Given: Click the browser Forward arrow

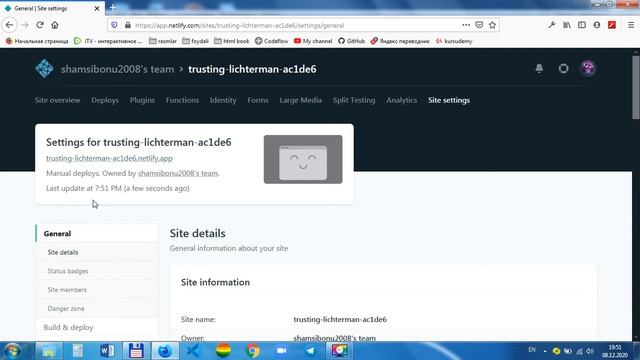Looking at the screenshot, I should tap(25, 25).
